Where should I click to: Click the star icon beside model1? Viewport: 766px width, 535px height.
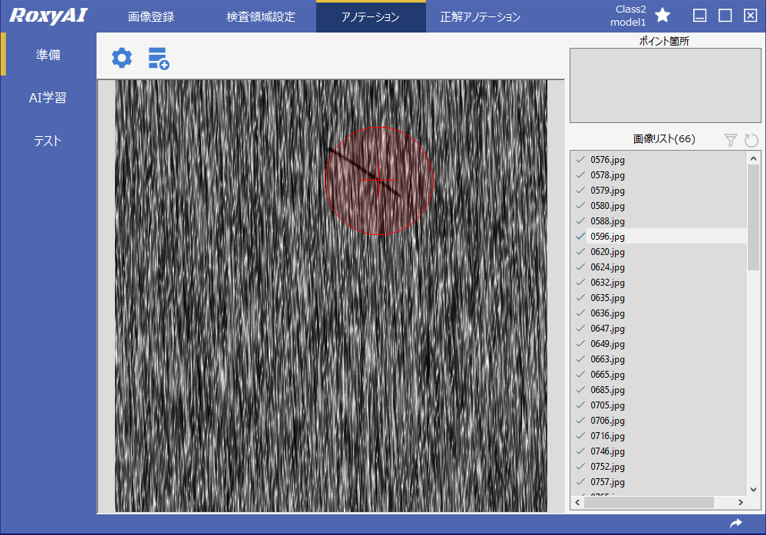tap(662, 15)
